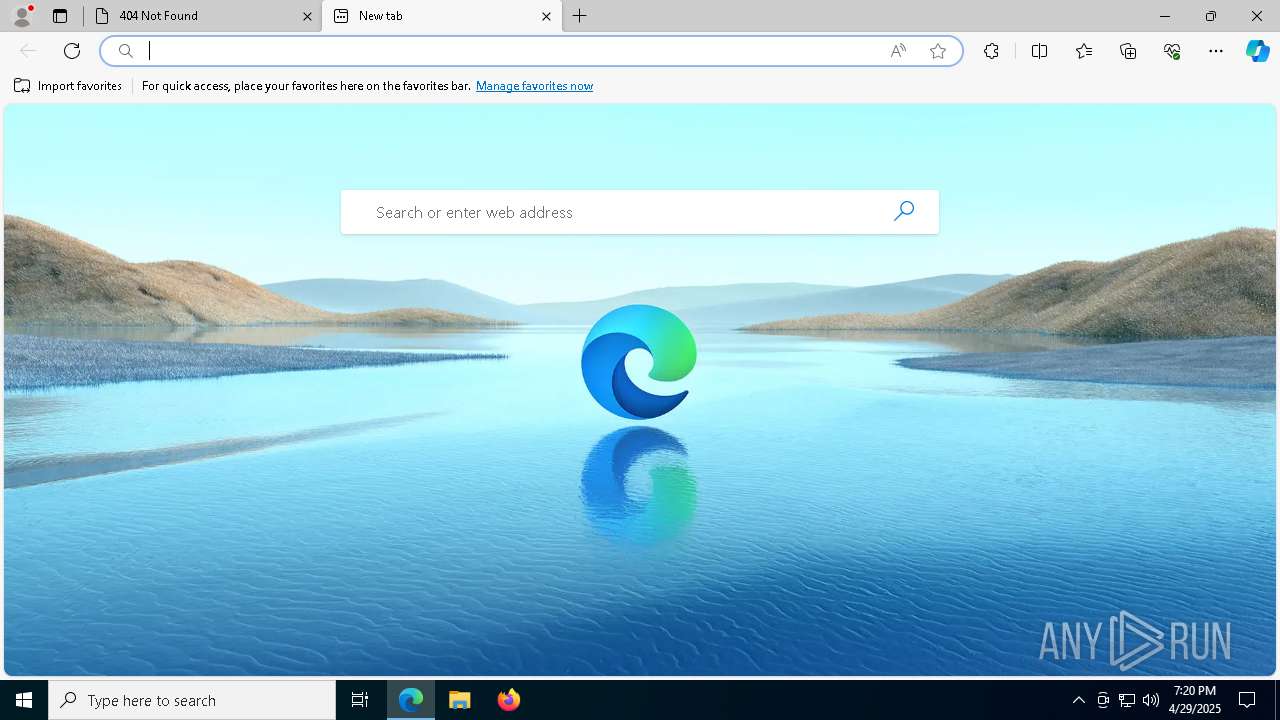This screenshot has height=720, width=1280.
Task: Launch Copilot sidebar
Action: coord(1257,51)
